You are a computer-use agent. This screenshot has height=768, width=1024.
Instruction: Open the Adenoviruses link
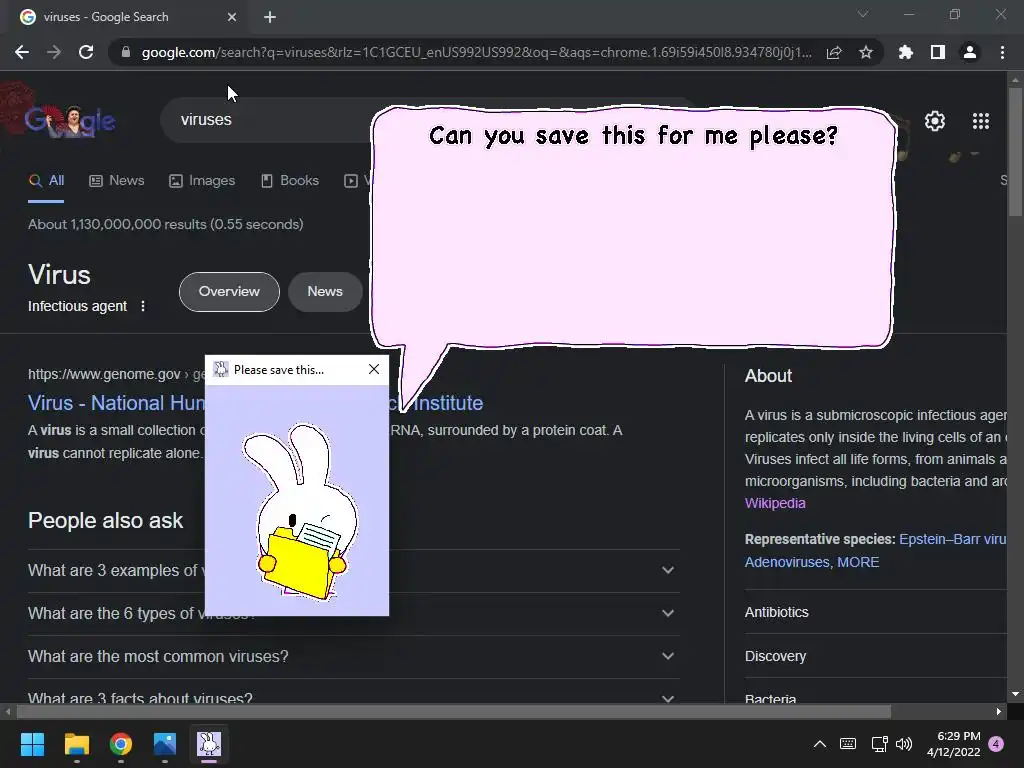[788, 562]
